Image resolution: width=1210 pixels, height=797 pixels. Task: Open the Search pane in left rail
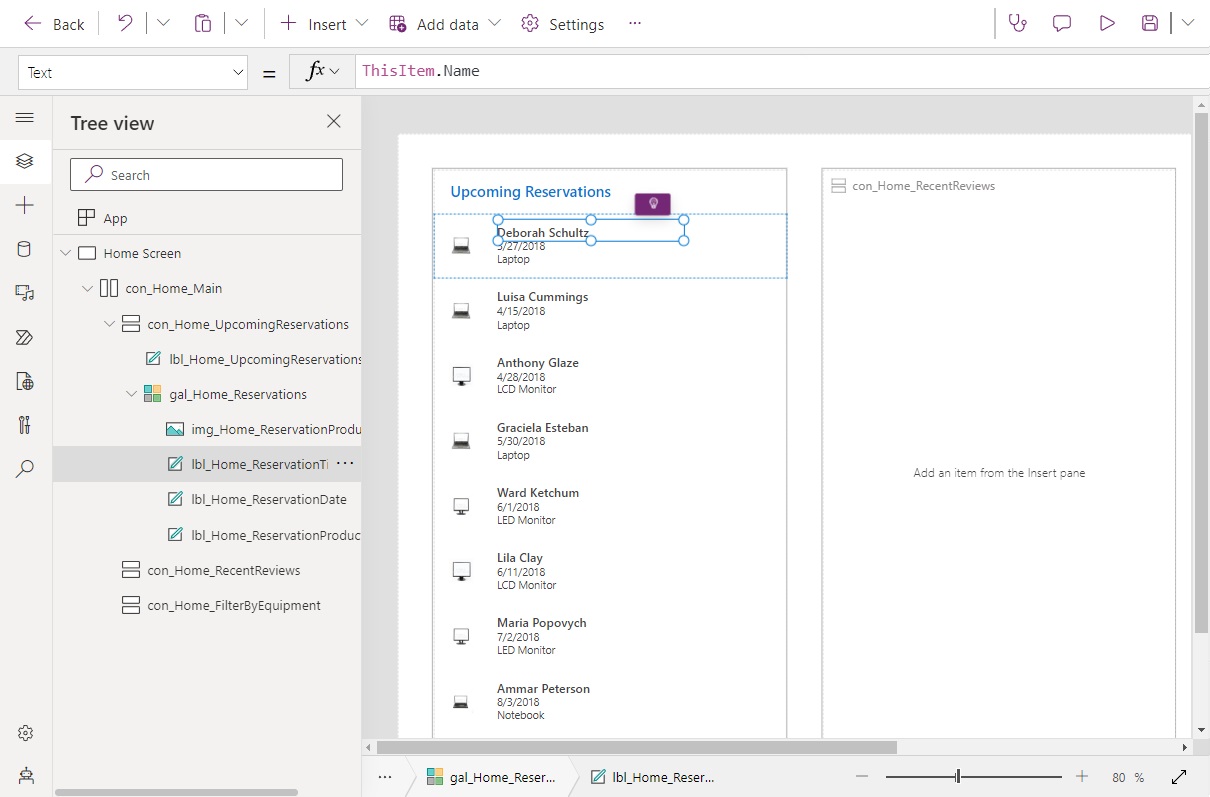point(25,469)
